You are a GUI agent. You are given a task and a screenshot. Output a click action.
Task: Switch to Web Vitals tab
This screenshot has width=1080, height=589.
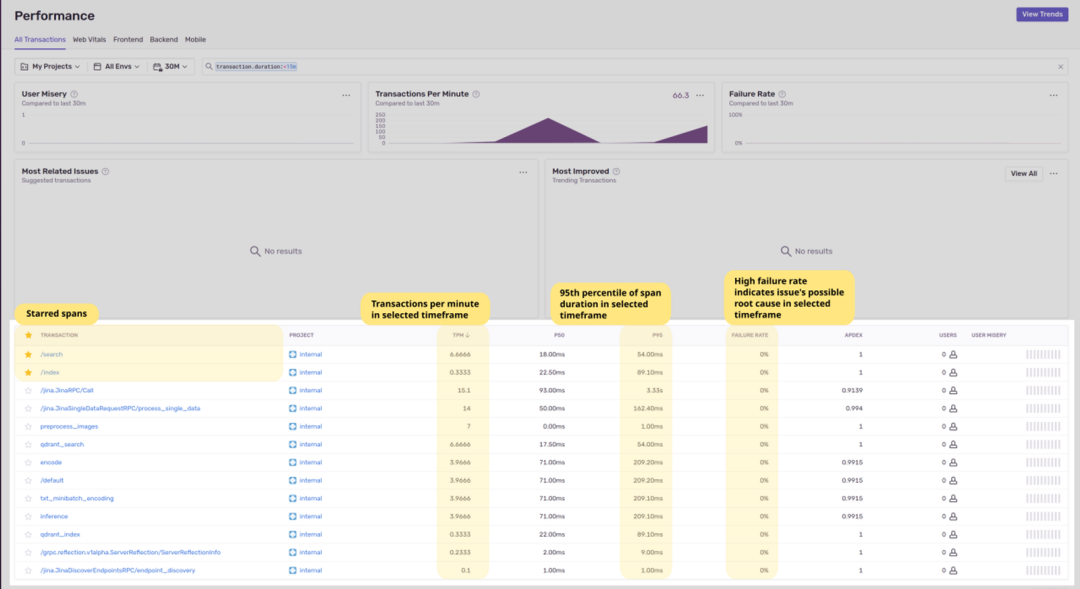(x=90, y=40)
